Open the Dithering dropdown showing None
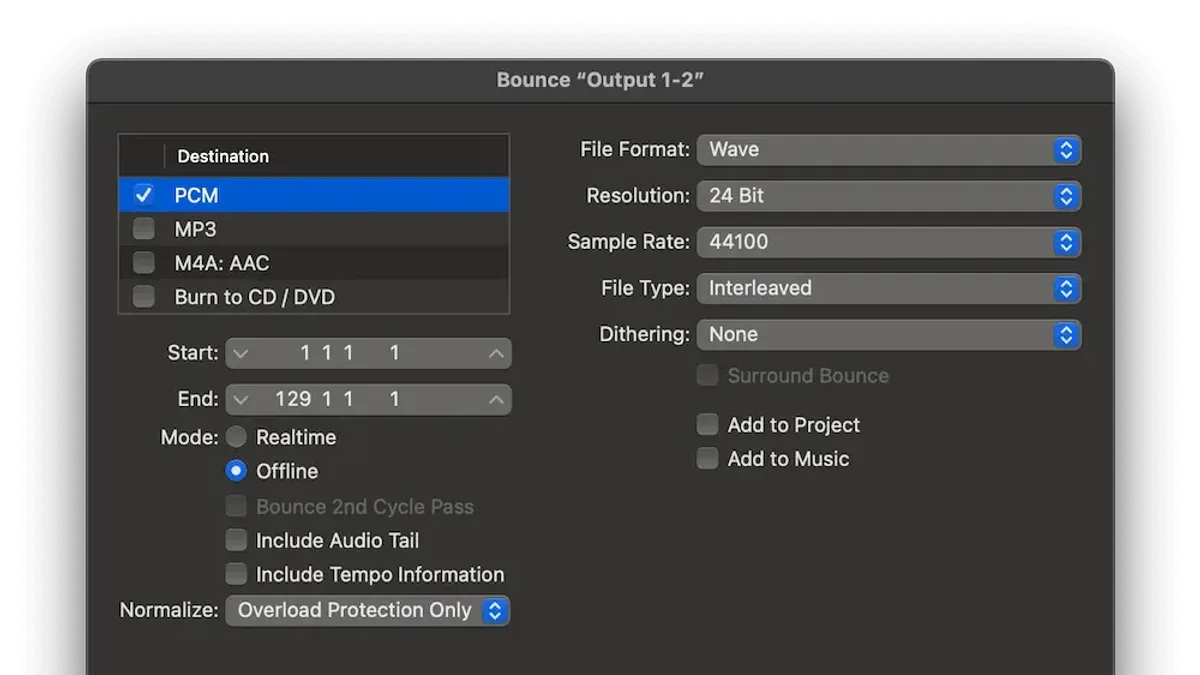 [889, 334]
